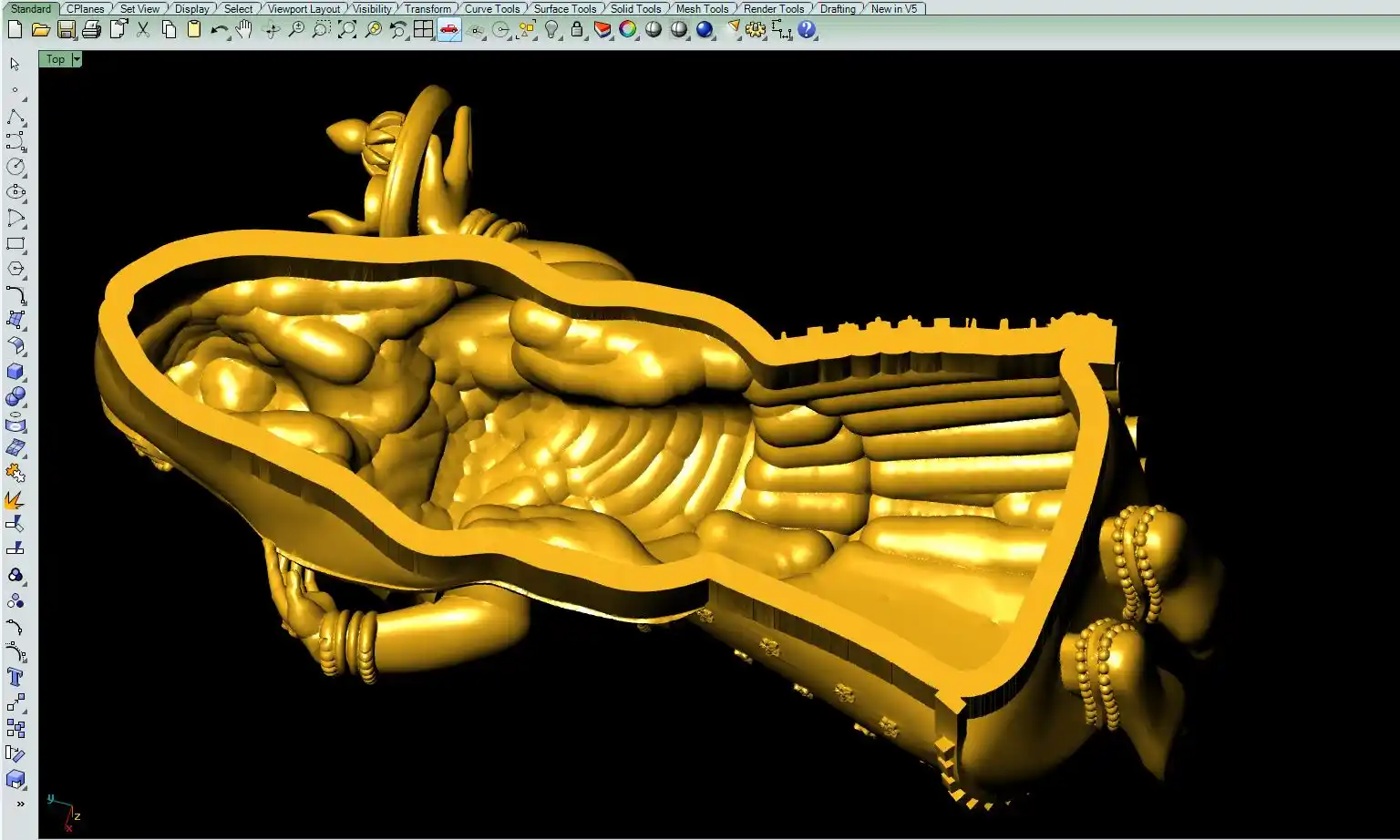This screenshot has height=840, width=1400.
Task: Toggle the shaded viewport car icon
Action: pos(448,30)
